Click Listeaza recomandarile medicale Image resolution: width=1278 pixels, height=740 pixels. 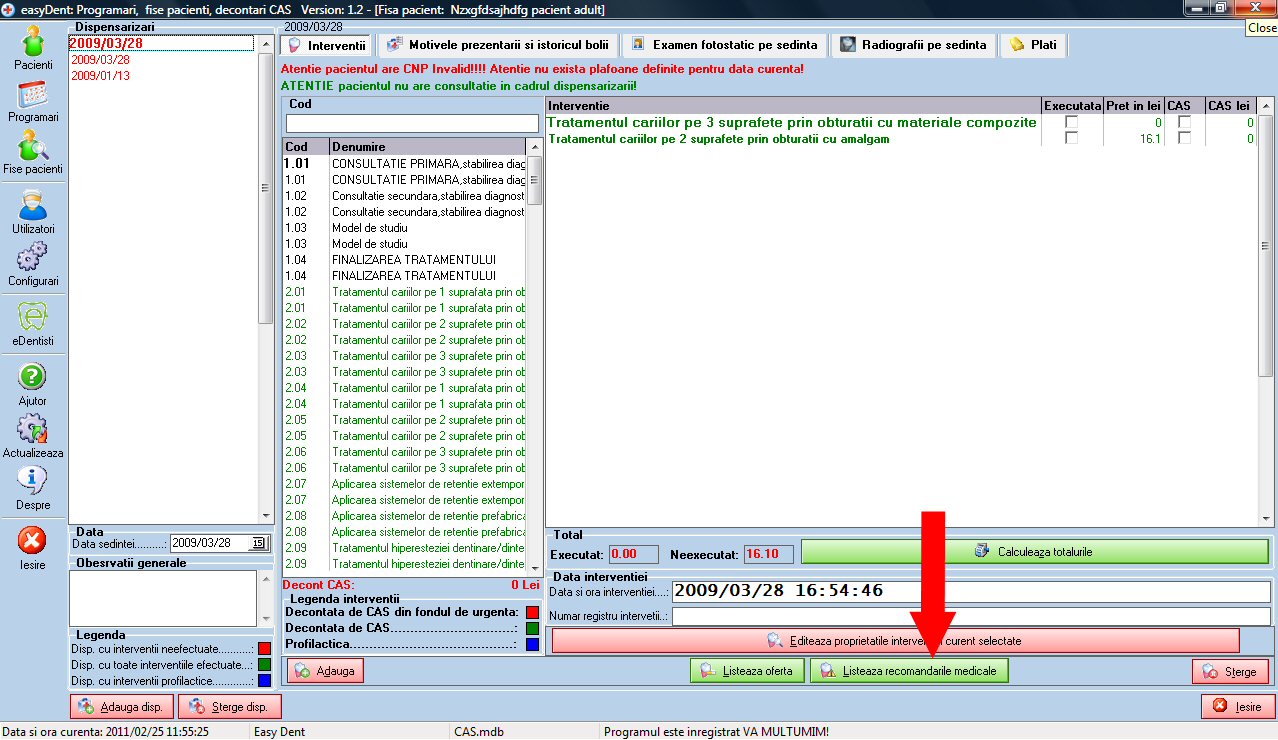point(909,670)
